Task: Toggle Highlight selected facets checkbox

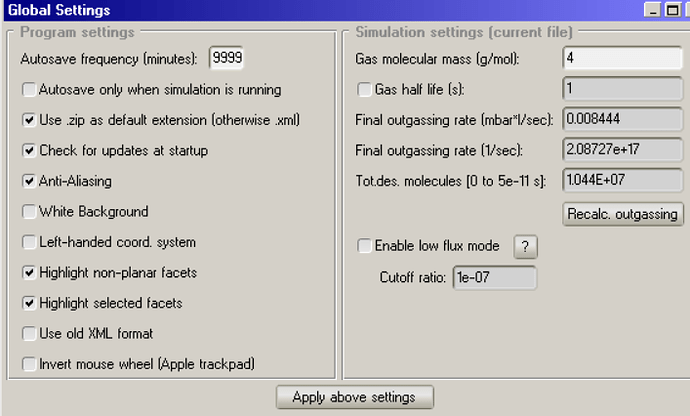Action: (29, 303)
